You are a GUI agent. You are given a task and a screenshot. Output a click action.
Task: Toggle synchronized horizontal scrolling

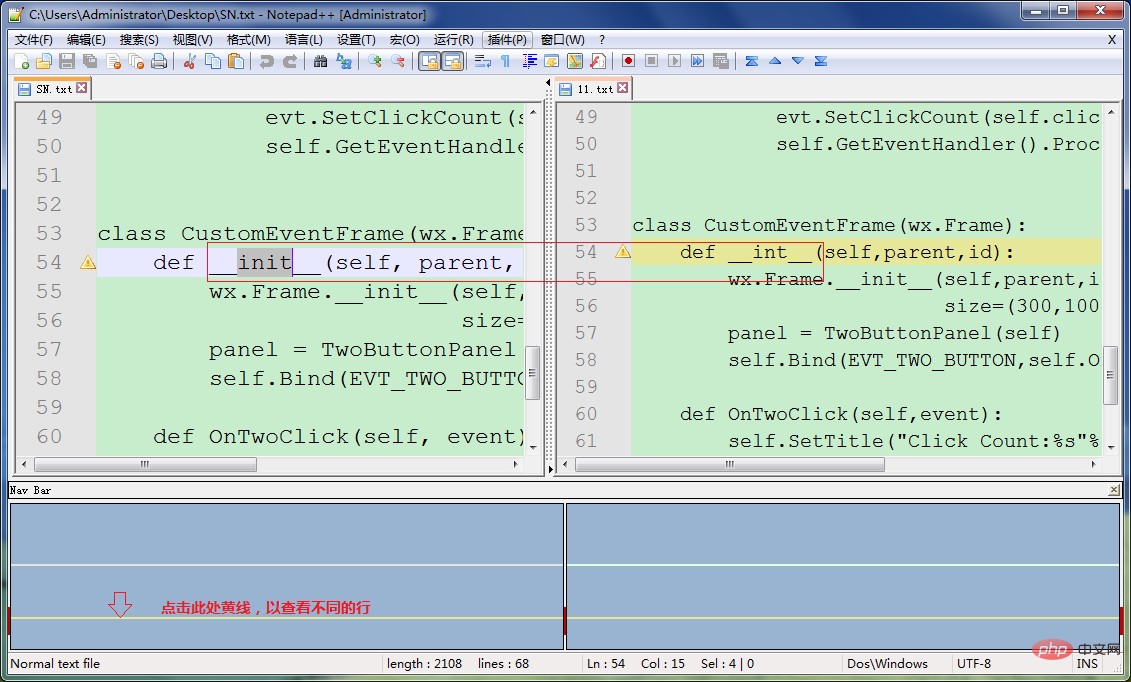[452, 62]
